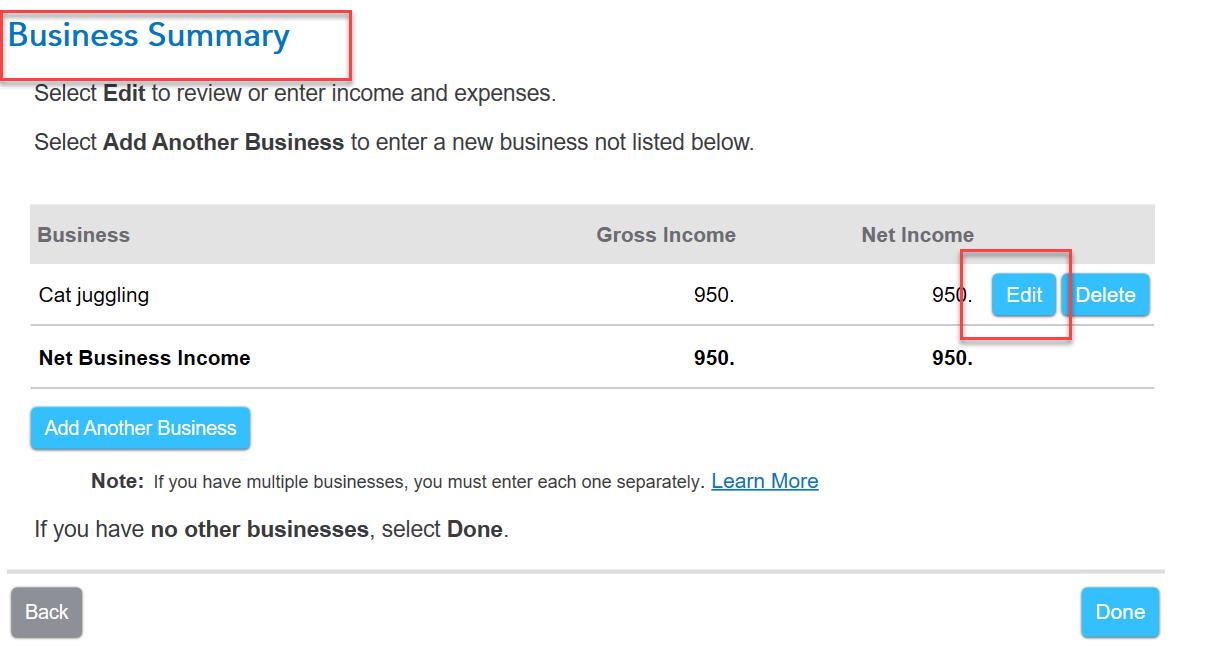The image size is (1228, 646).
Task: Click the 'Select Edit to review' instruction text
Action: coord(294,94)
